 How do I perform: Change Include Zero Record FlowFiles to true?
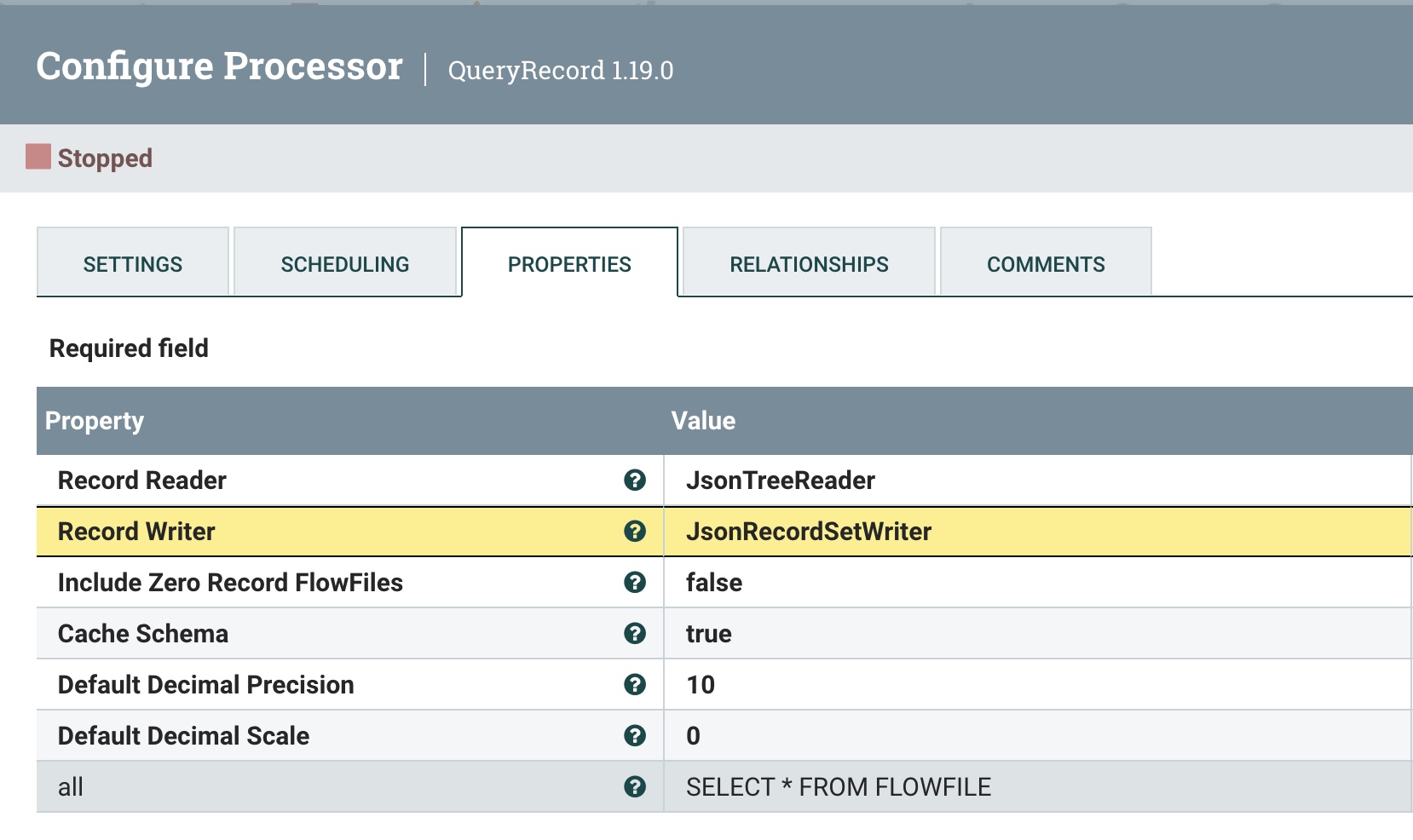click(x=714, y=583)
